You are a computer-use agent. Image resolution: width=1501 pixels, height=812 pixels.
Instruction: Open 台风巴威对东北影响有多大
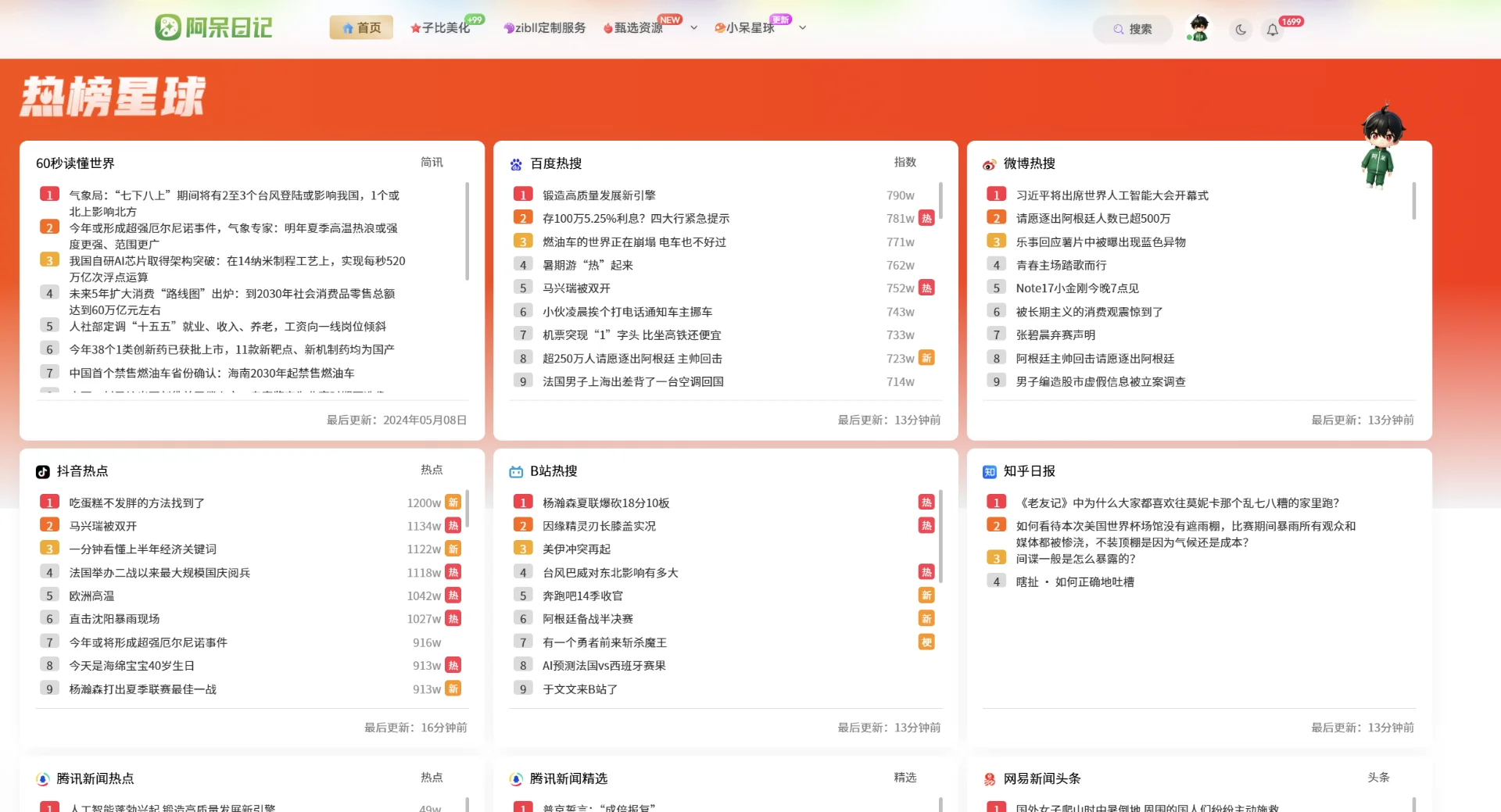610,573
